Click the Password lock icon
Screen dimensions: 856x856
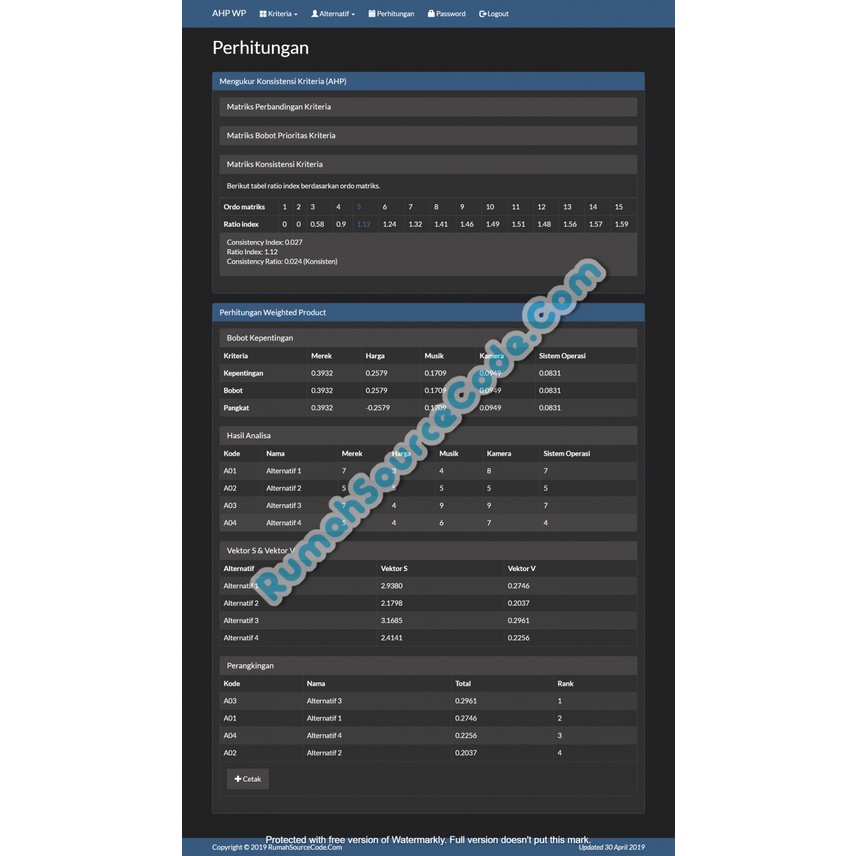431,14
